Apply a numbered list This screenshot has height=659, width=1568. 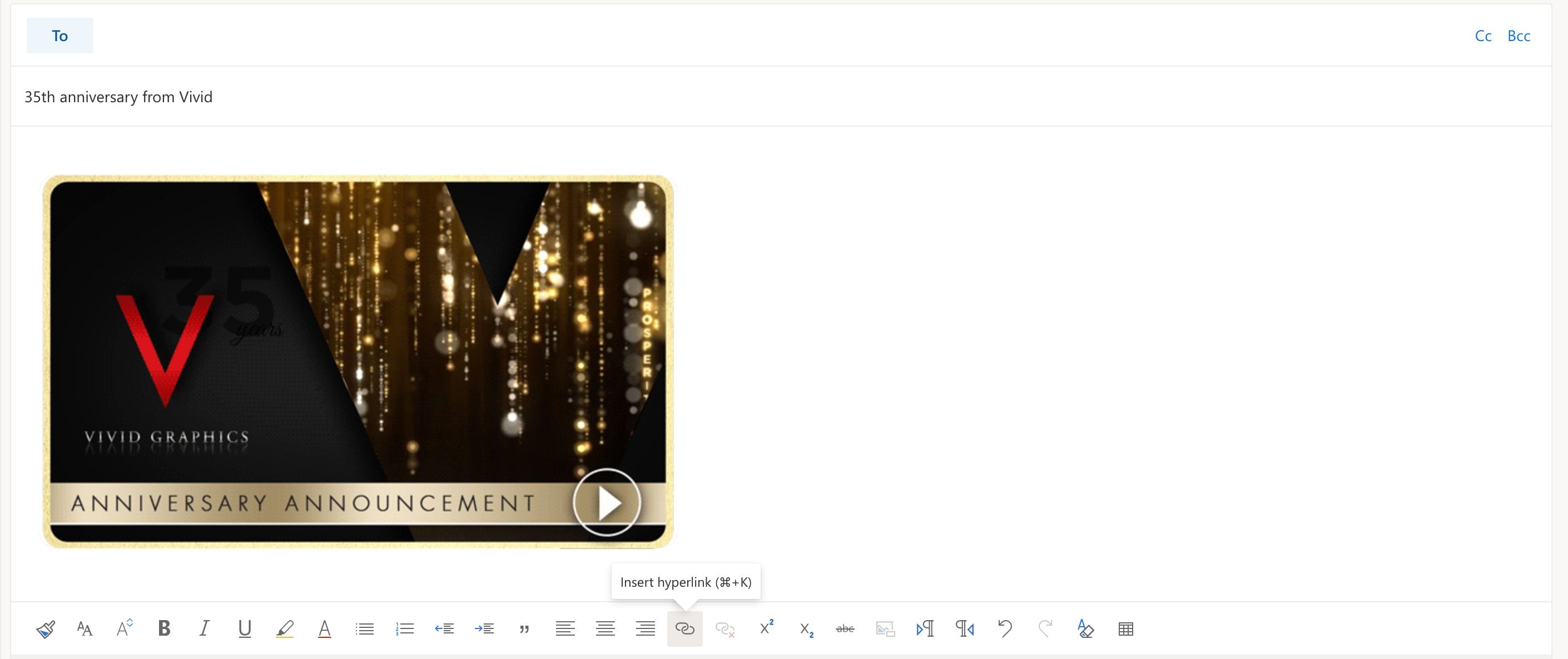[x=405, y=628]
